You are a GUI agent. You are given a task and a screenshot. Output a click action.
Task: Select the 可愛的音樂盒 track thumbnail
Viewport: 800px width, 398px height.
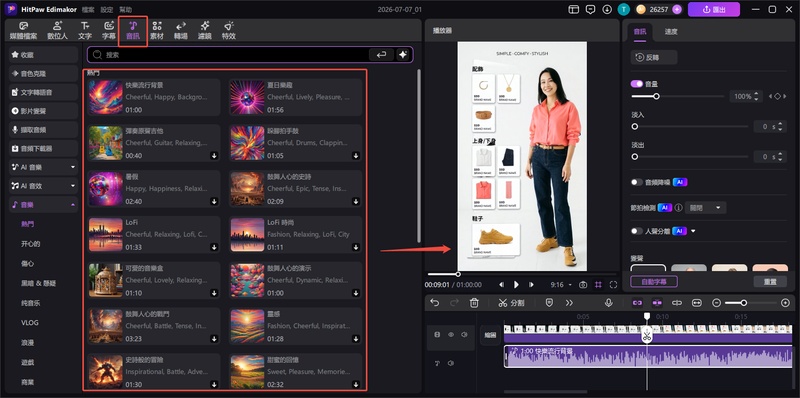(106, 280)
